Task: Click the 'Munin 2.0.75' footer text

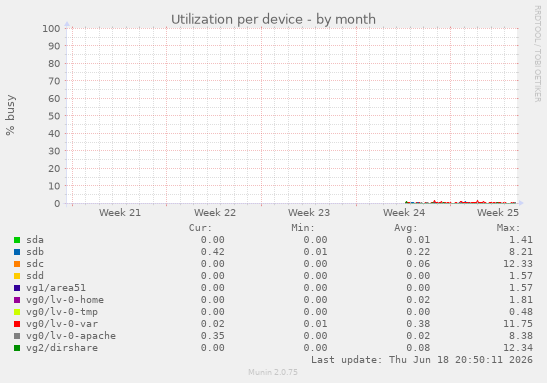Action: (x=273, y=372)
